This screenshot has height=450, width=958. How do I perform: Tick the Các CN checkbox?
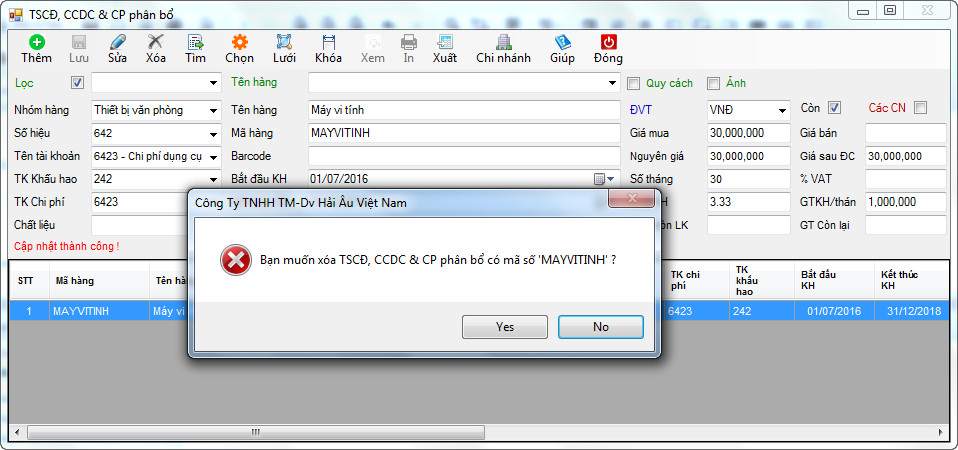(x=921, y=108)
